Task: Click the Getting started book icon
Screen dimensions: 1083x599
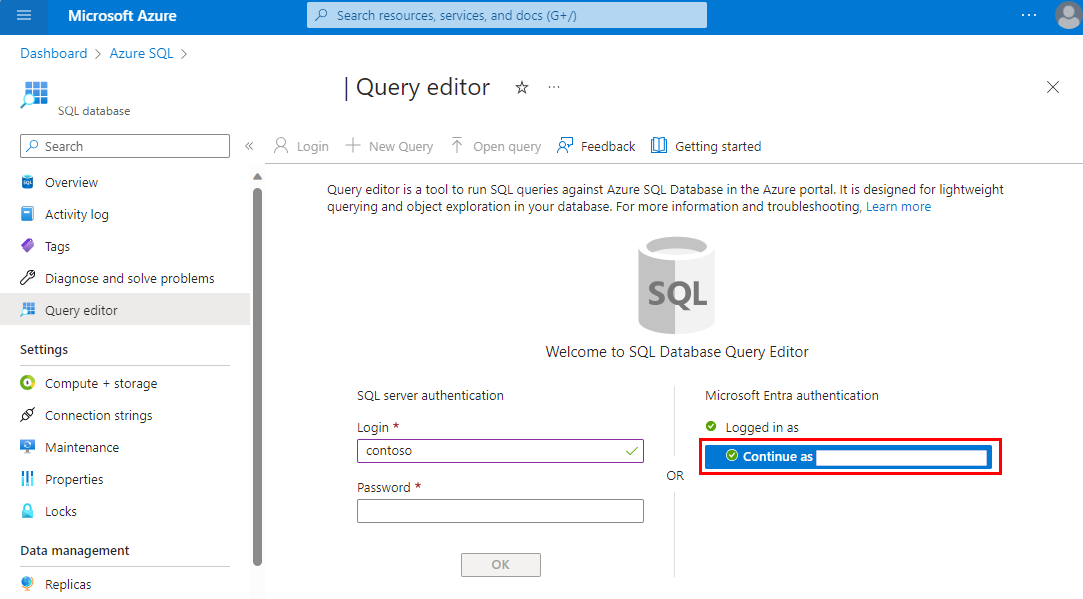Action: (x=659, y=146)
